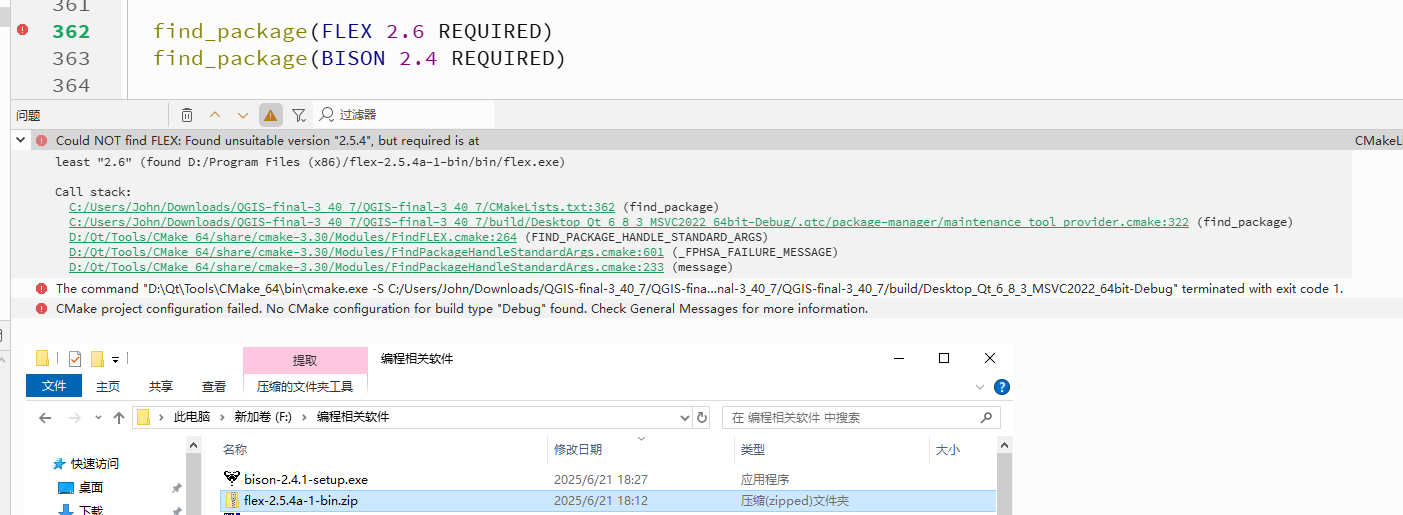
Task: Open the maintenance_tool_provider.cmake:322 link
Action: [x=629, y=222]
